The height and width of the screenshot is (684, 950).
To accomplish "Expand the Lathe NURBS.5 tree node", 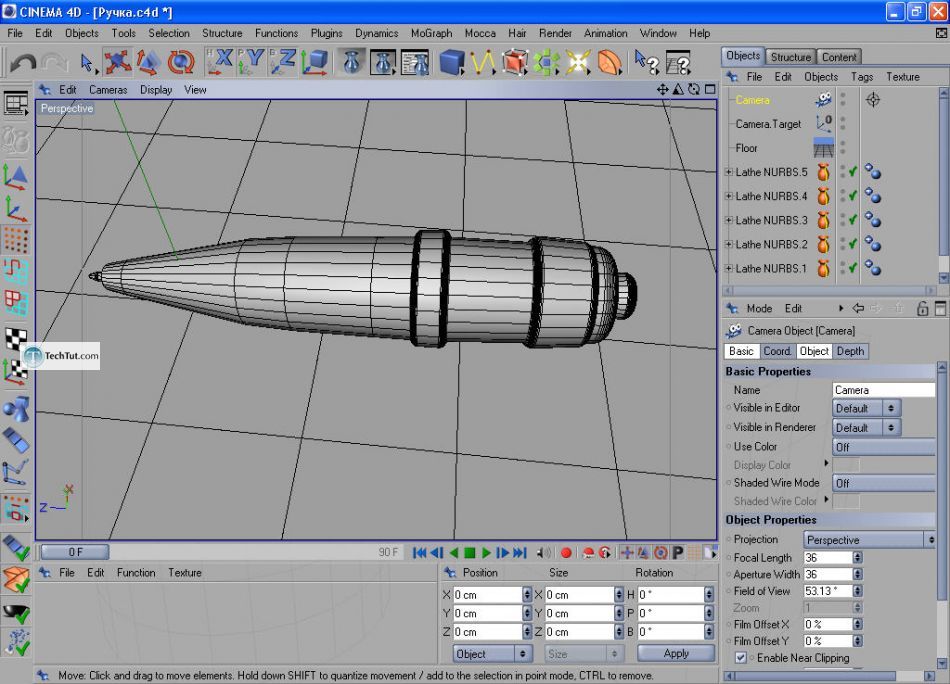I will click(729, 172).
